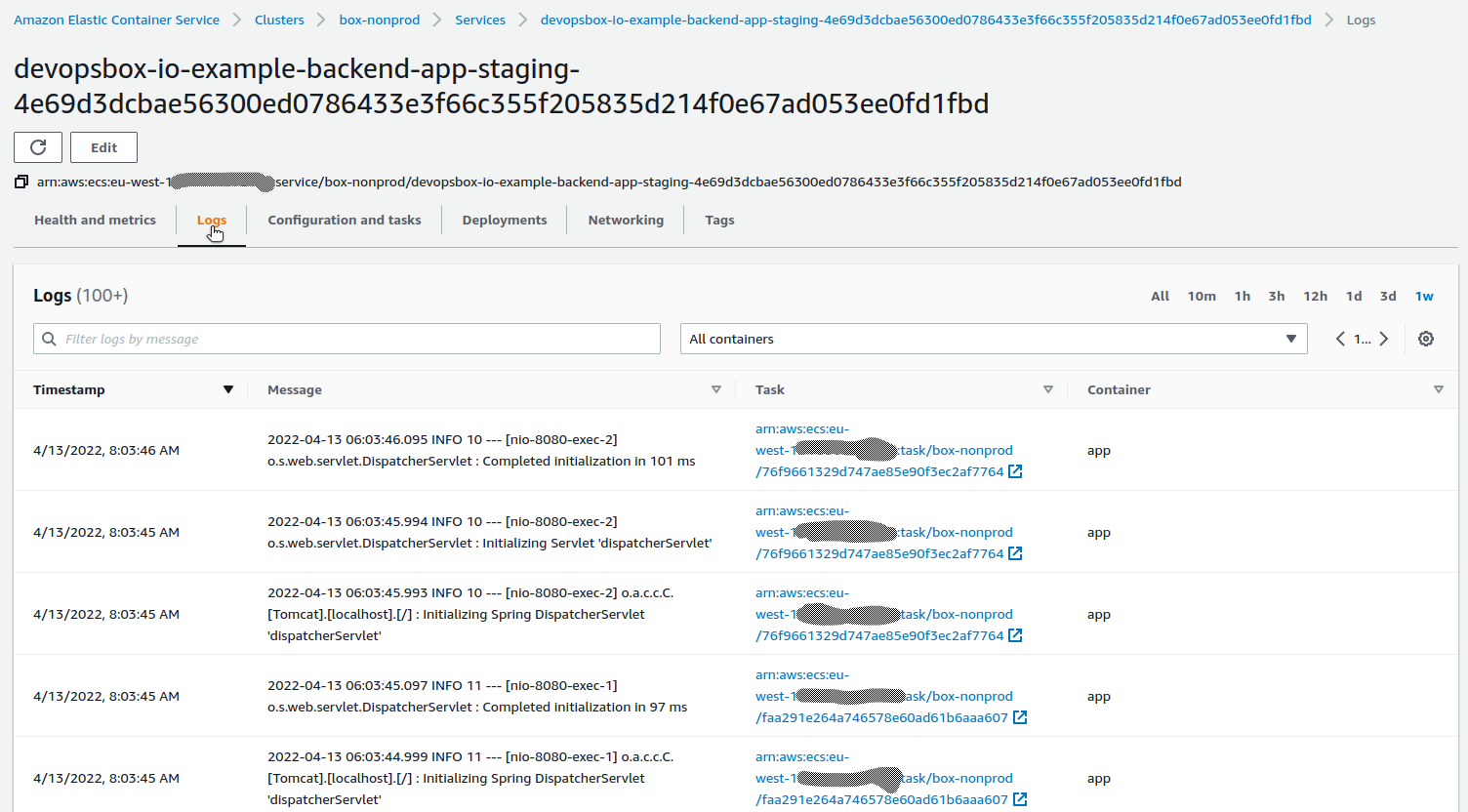Screen dimensions: 1468x812
Task: Click the Edit button
Action: (103, 147)
